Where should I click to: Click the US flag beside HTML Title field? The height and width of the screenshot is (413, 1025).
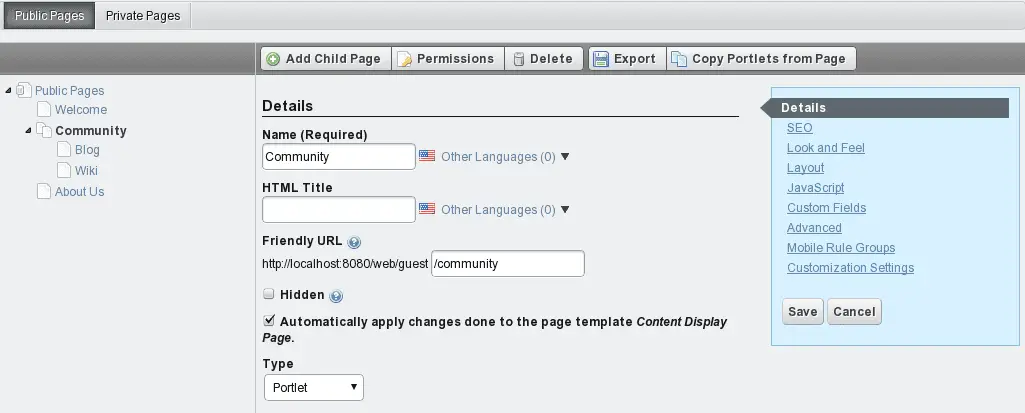427,209
